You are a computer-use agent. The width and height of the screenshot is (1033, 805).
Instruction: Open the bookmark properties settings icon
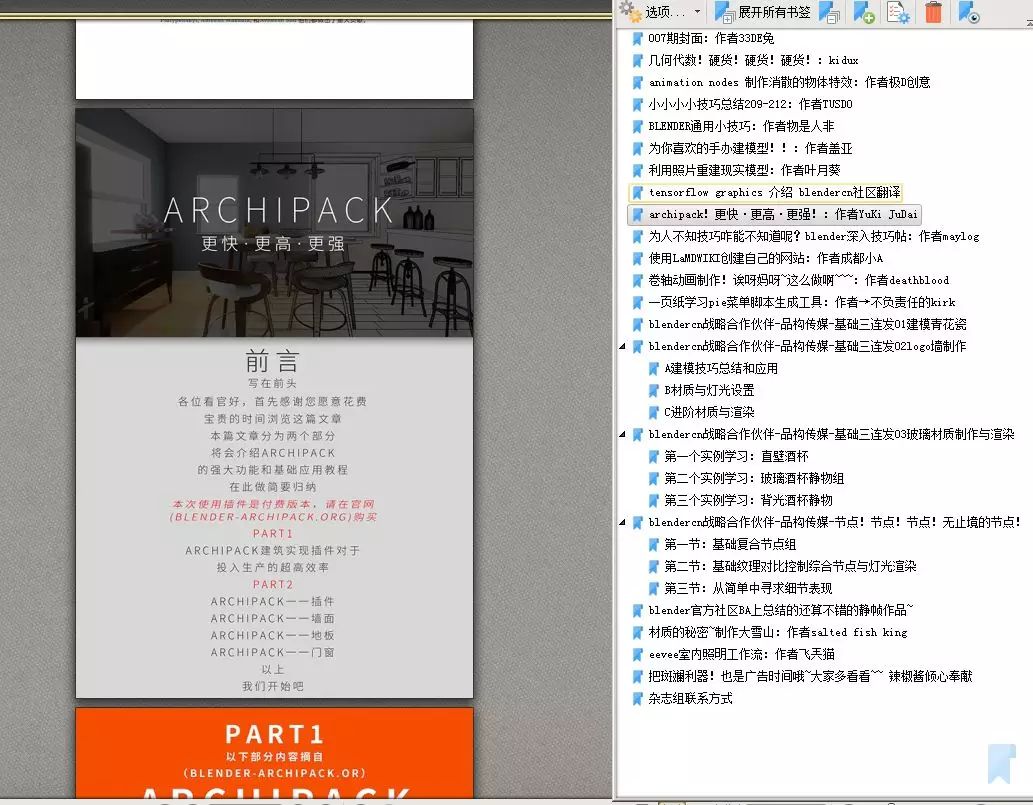(898, 12)
